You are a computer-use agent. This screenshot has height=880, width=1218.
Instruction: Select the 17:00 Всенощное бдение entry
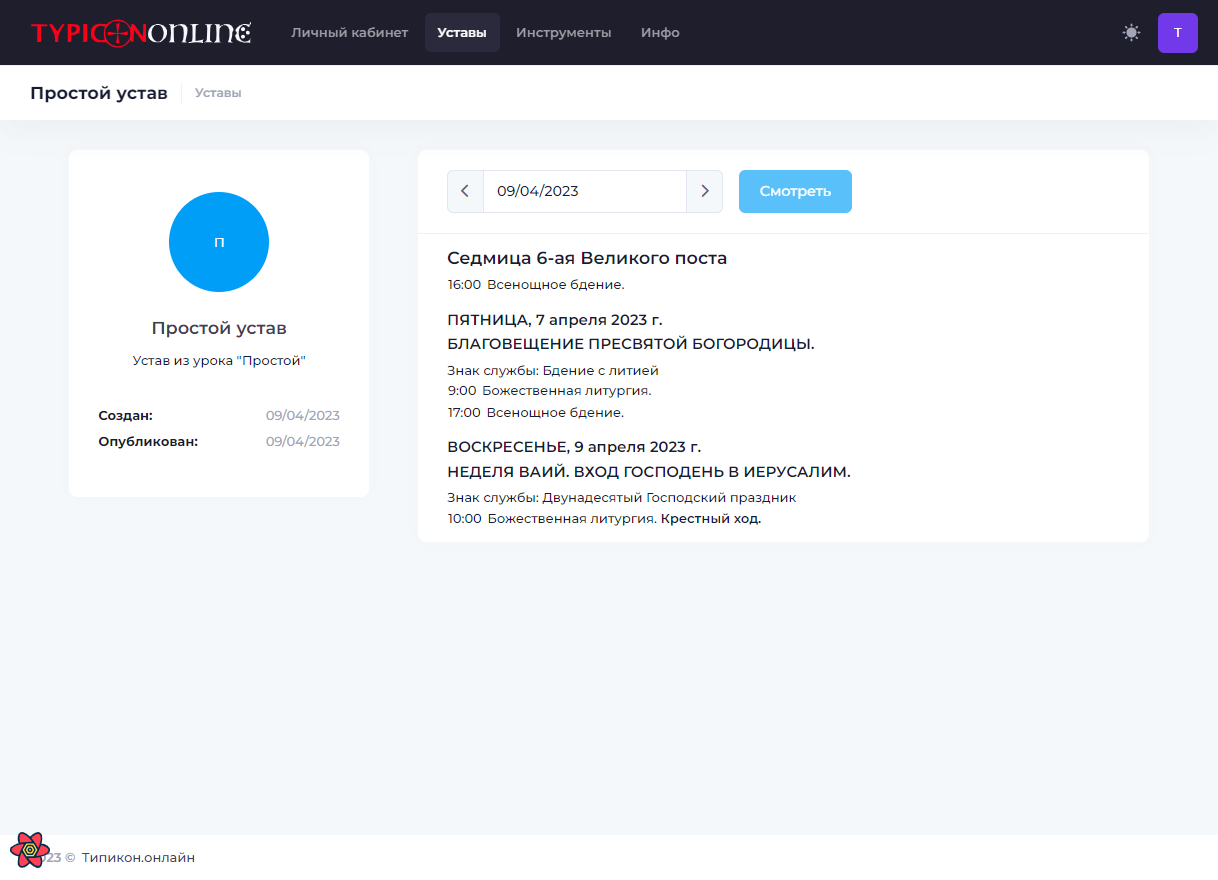(536, 412)
